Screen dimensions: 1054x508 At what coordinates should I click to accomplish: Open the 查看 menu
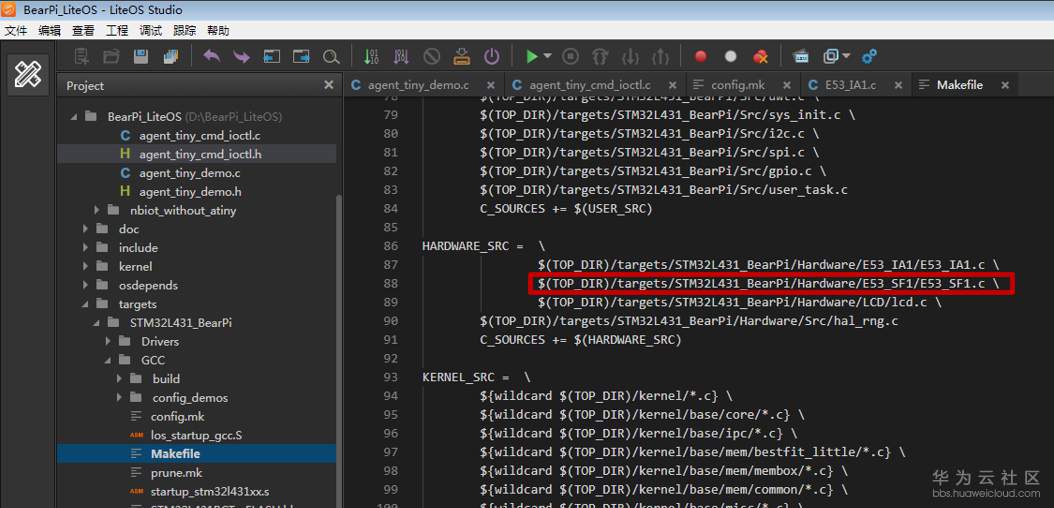pyautogui.click(x=83, y=30)
